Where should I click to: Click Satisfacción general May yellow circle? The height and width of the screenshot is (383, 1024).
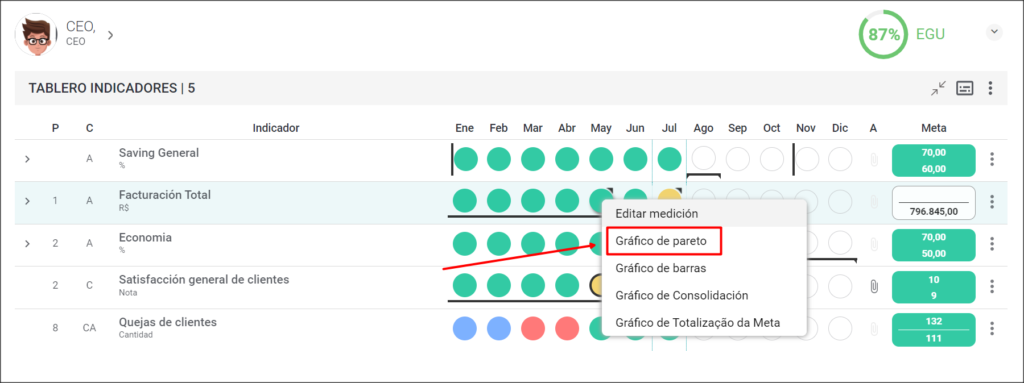tap(595, 286)
